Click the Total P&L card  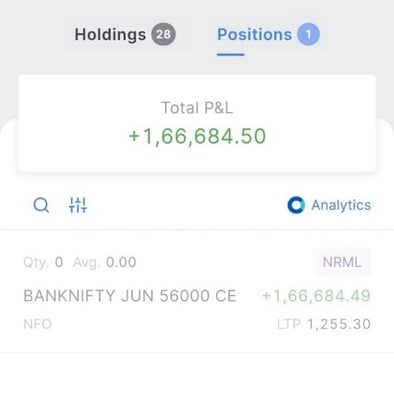click(197, 123)
